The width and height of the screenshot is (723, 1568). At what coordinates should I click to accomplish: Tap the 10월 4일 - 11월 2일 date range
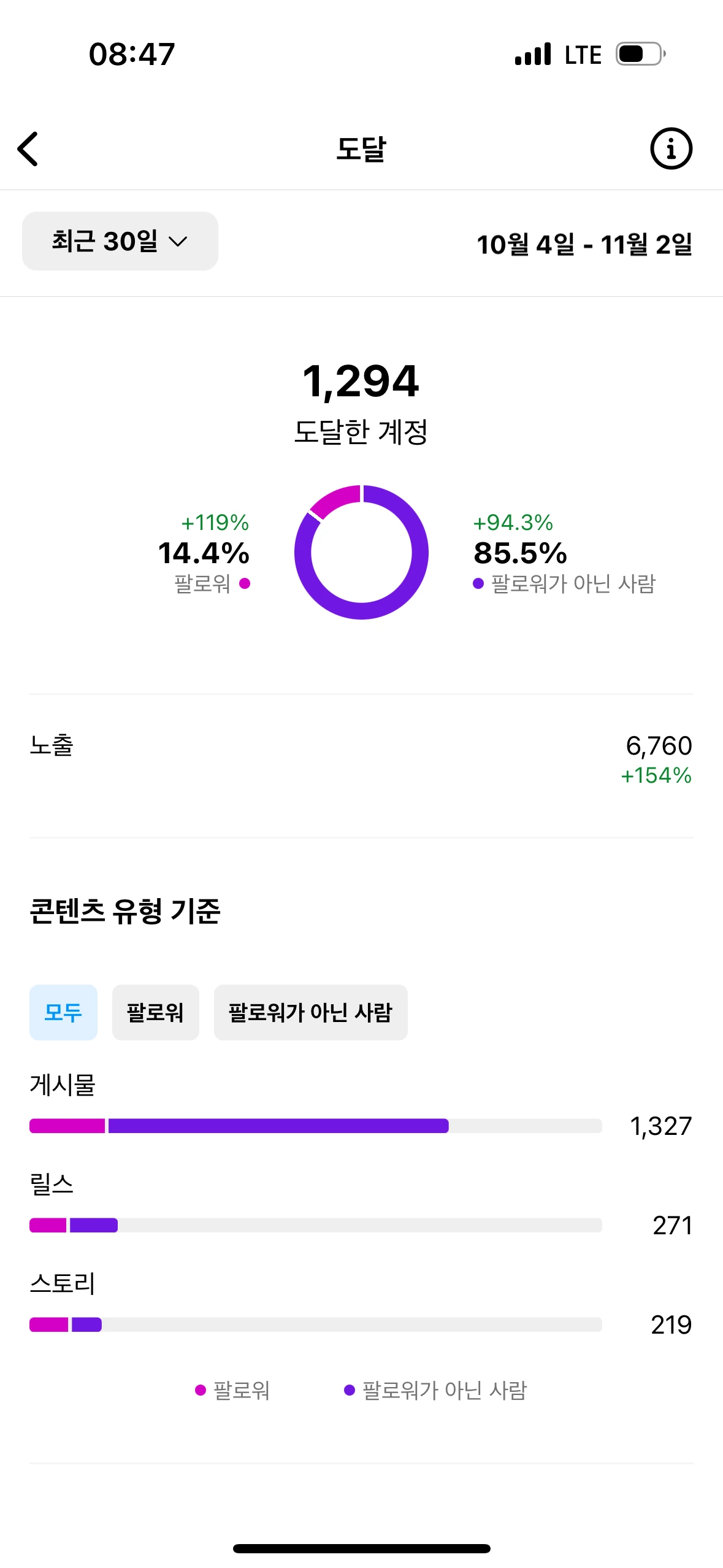(x=584, y=244)
